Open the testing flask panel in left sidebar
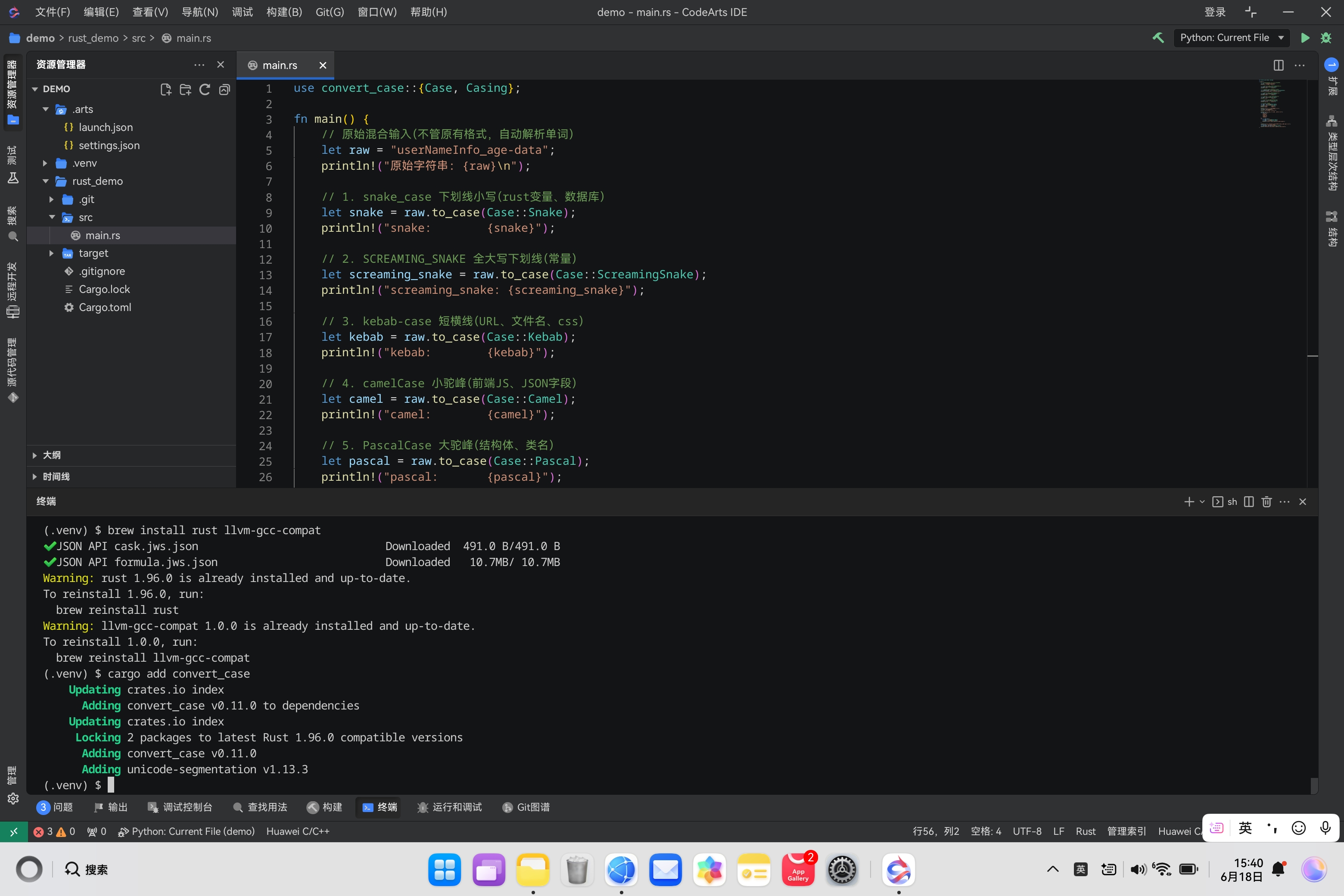Image resolution: width=1344 pixels, height=896 pixels. click(12, 165)
